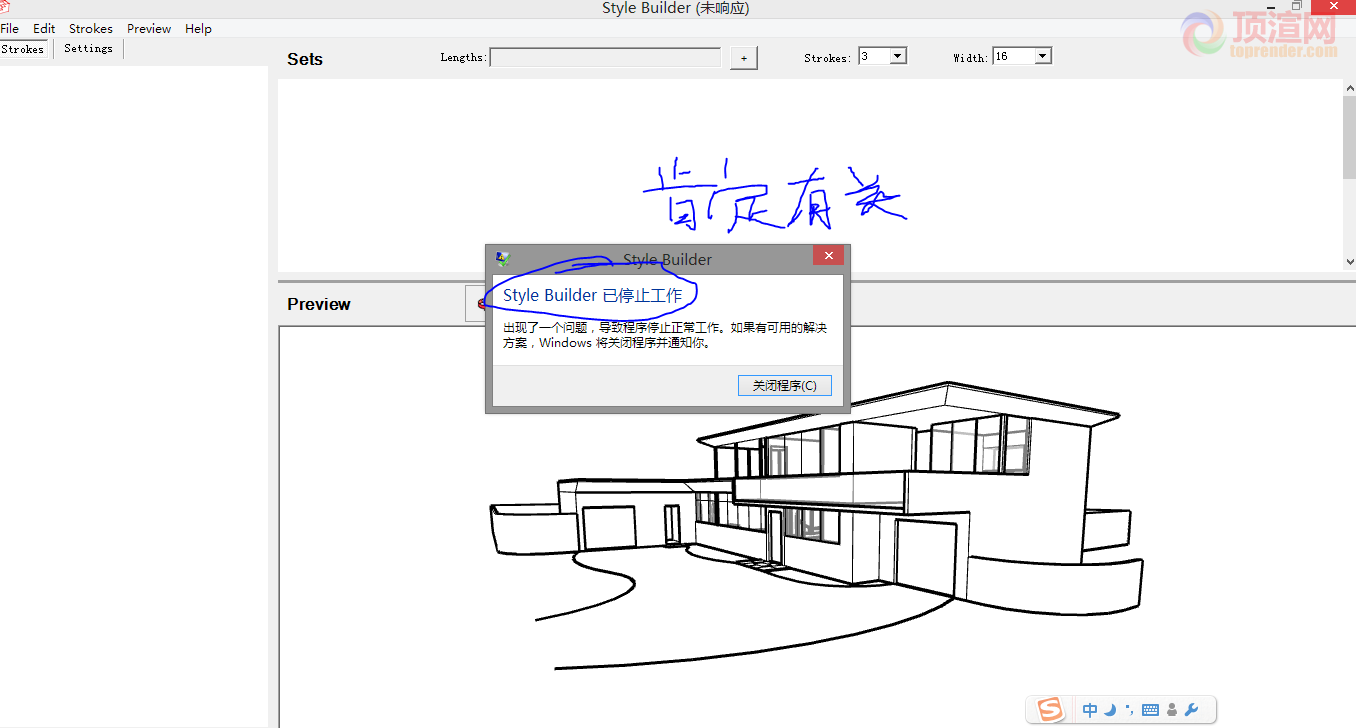Viewport: 1356px width, 728px height.
Task: Open the IME wrench settings icon
Action: click(x=1191, y=710)
